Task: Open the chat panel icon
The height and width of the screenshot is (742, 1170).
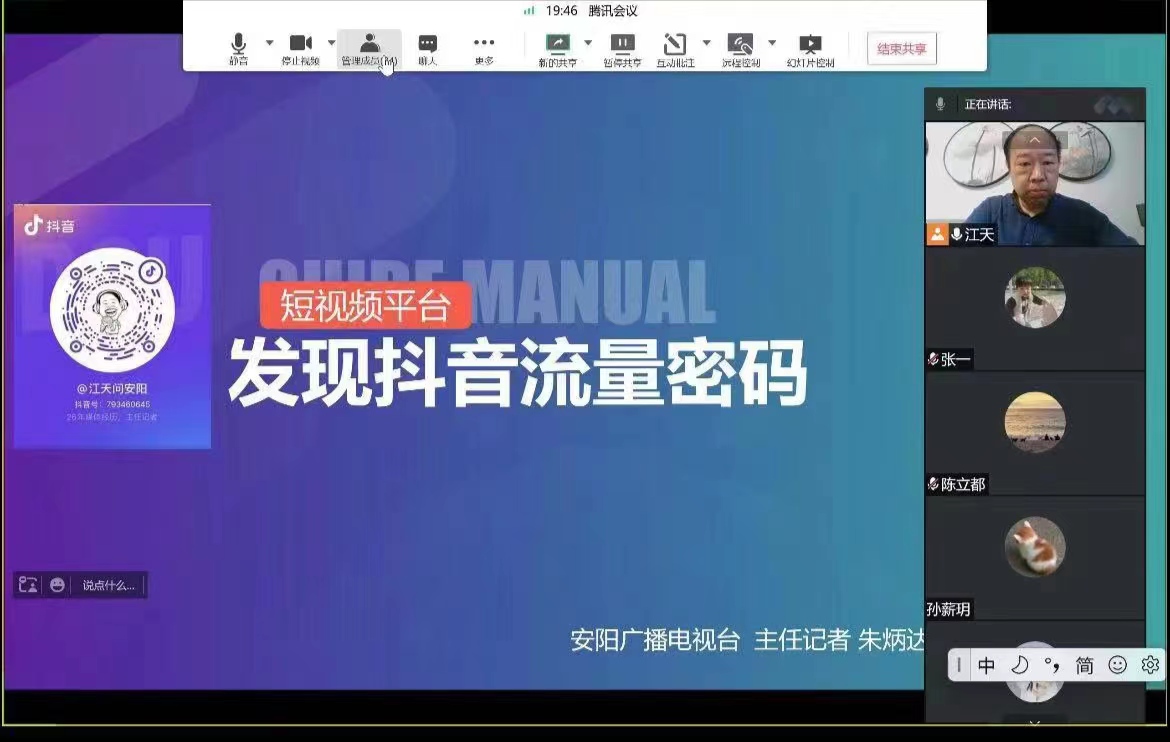Action: pyautogui.click(x=427, y=48)
